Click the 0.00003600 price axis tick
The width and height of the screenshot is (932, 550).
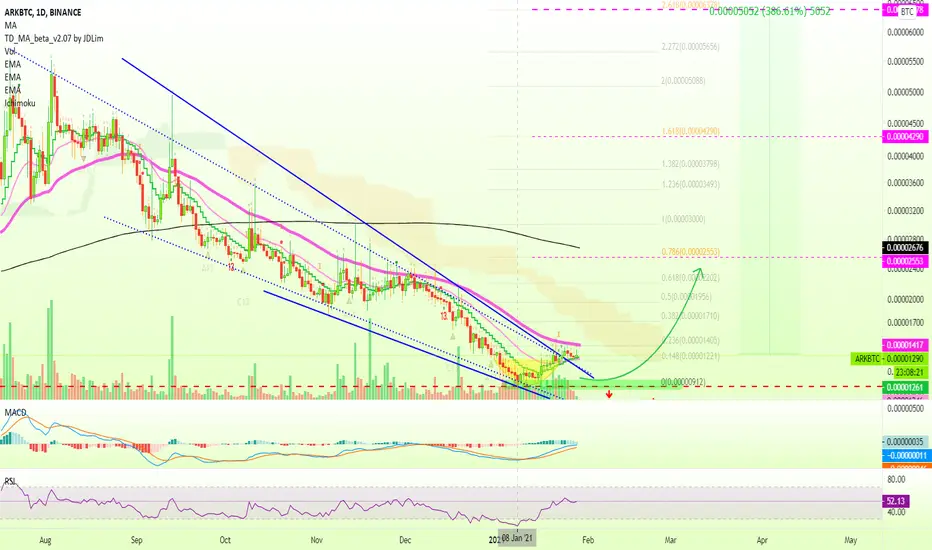(x=906, y=183)
